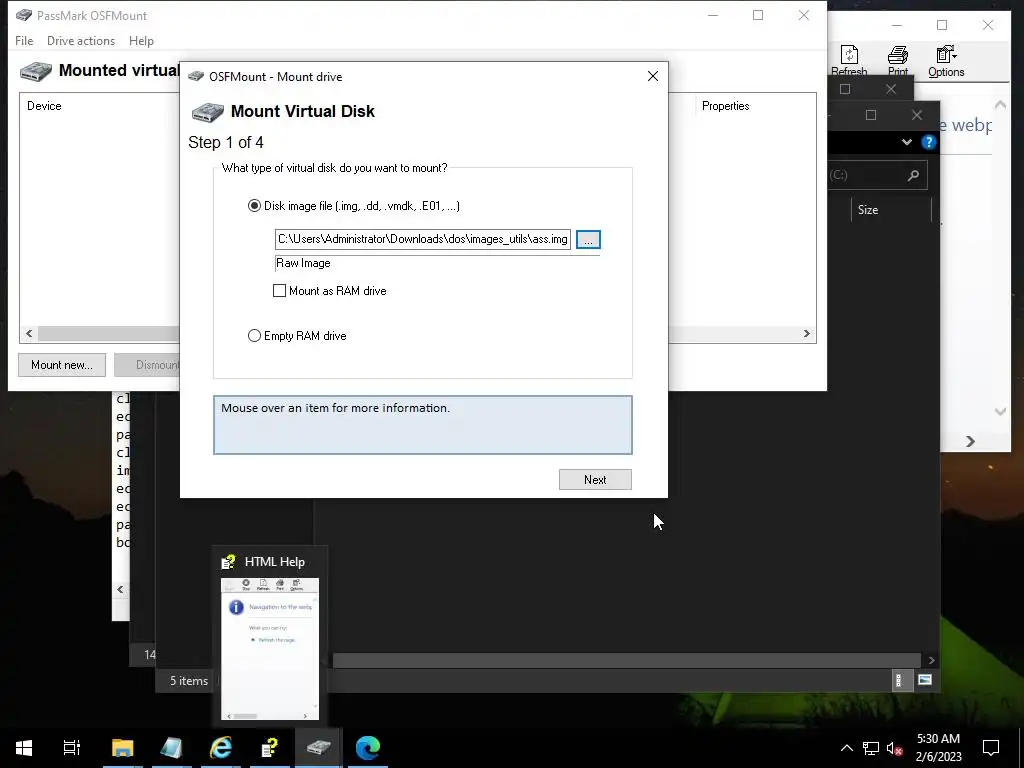
Task: Click right arrow of OSFMount list scrollbar
Action: 807,334
